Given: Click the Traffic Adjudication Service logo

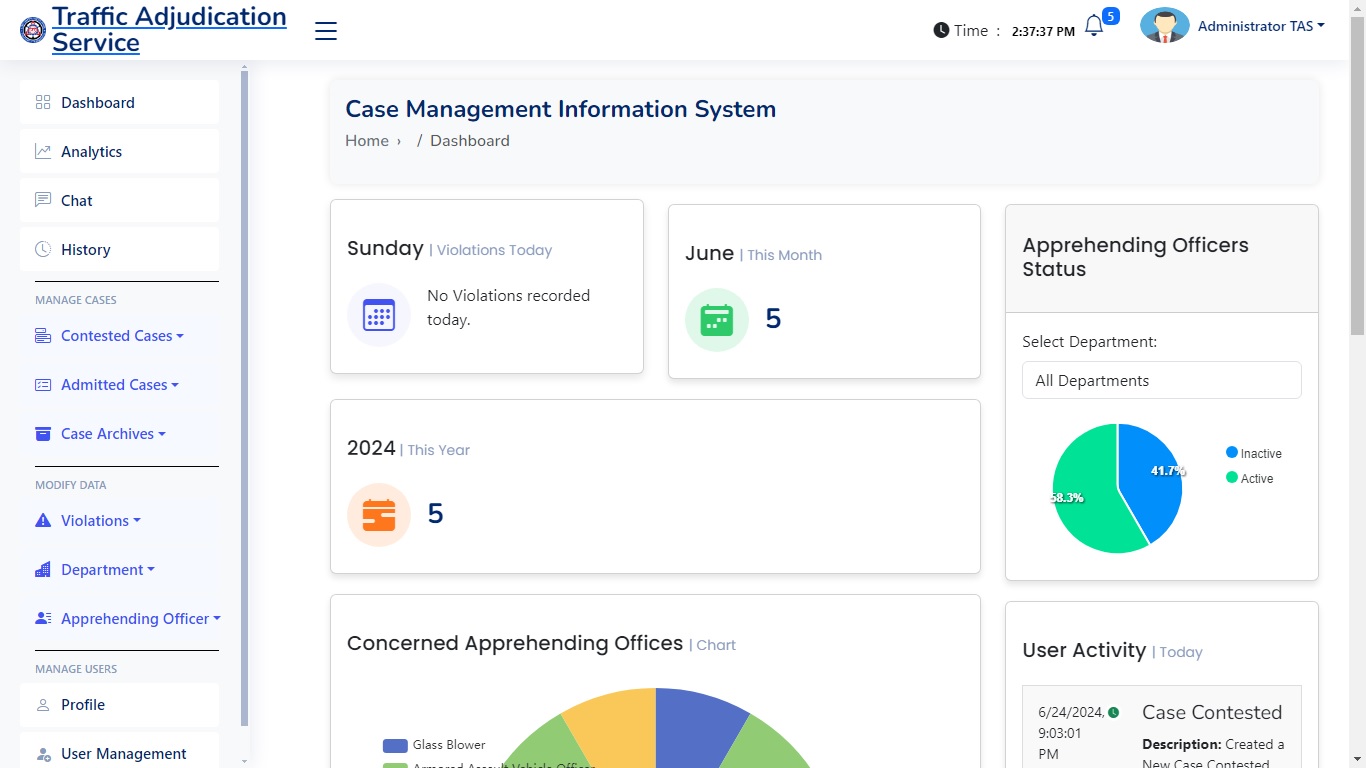Looking at the screenshot, I should (33, 30).
